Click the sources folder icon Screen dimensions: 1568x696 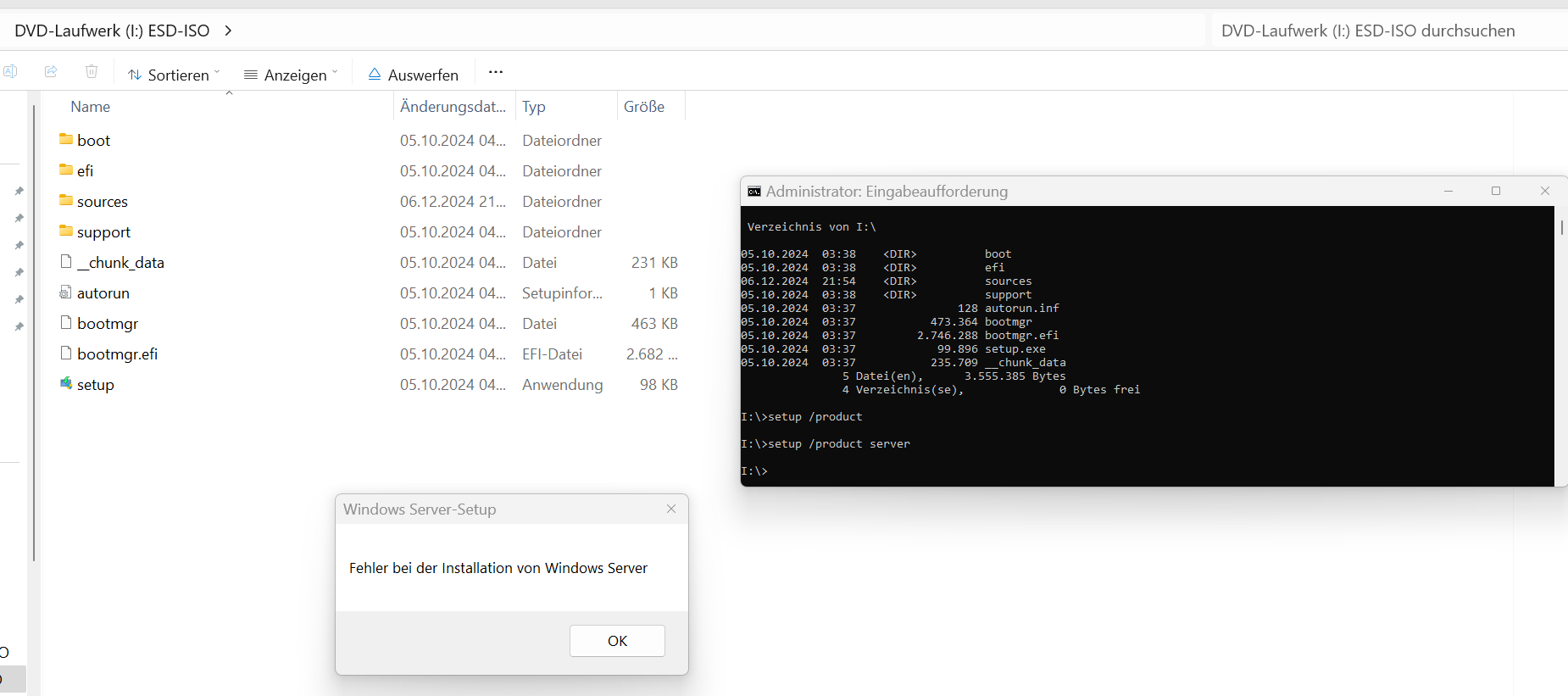coord(66,200)
